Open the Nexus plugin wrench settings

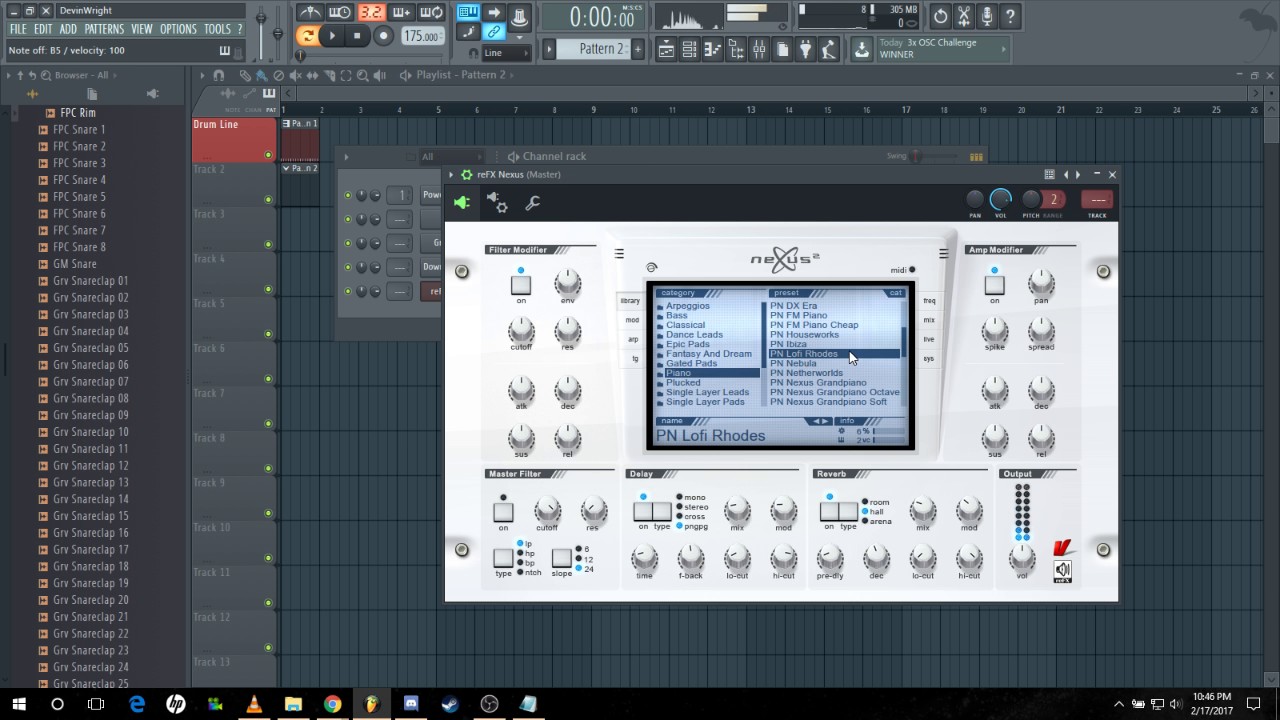(533, 203)
